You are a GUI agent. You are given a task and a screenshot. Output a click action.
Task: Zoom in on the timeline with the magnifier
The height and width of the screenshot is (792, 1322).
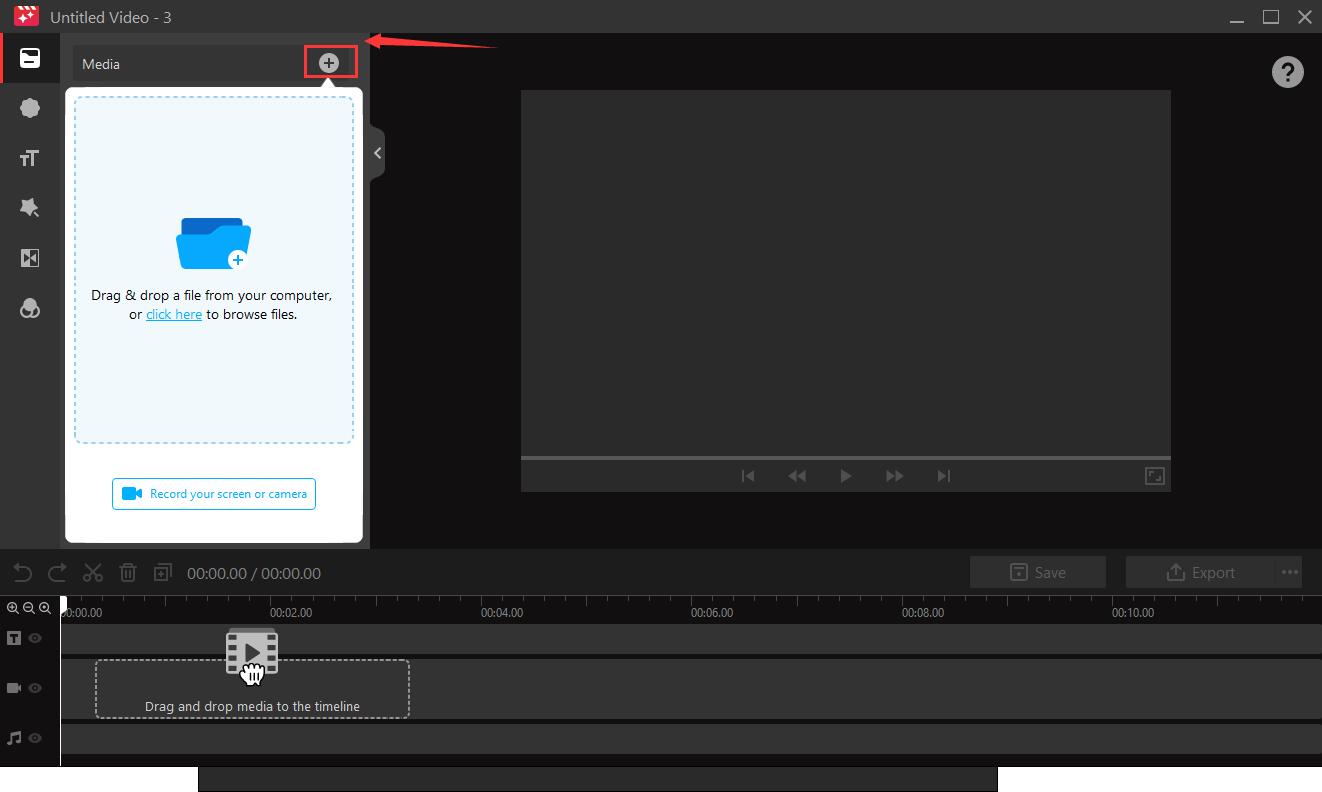click(14, 607)
